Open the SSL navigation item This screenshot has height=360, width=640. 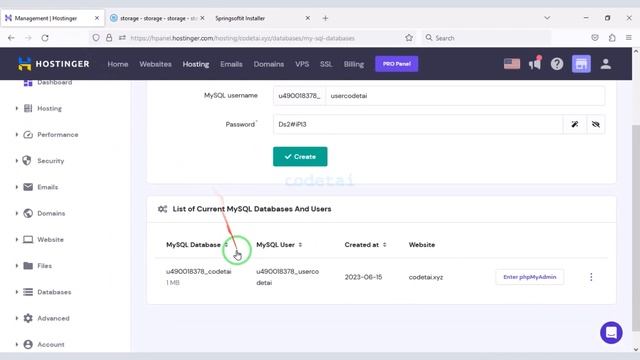[x=326, y=64]
